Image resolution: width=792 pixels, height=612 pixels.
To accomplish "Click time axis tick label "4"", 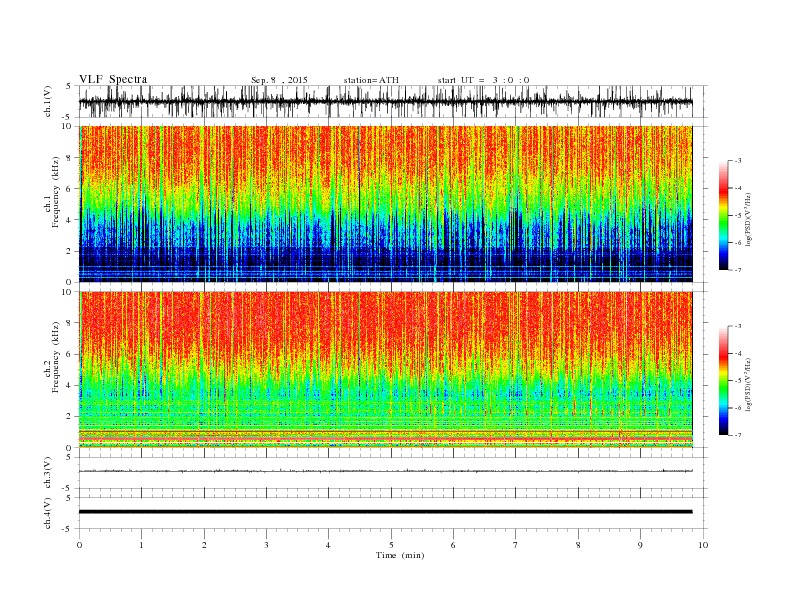I will tap(328, 545).
